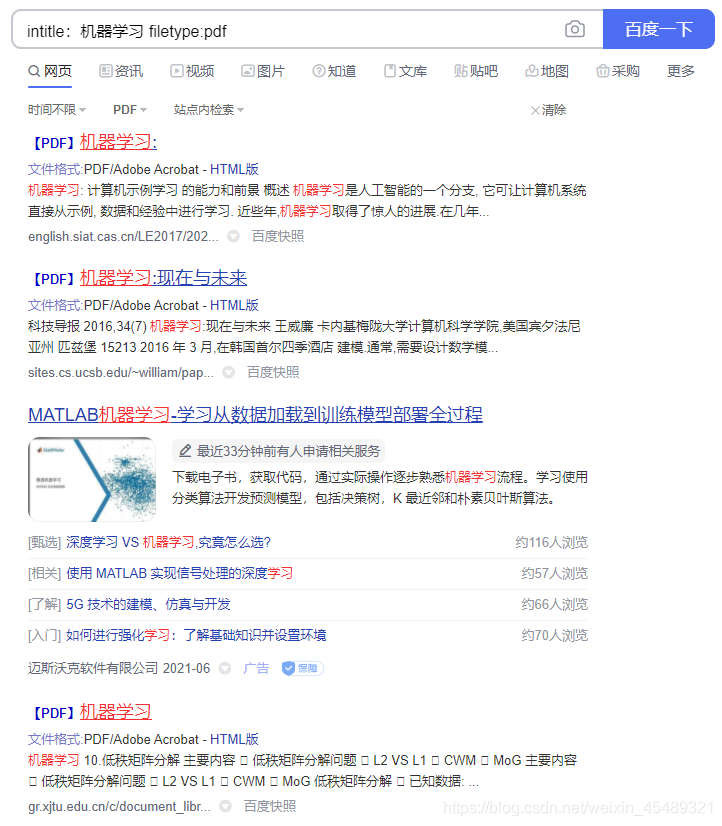Image resolution: width=722 pixels, height=826 pixels.
Task: Click the sites.cs.ucsb.edu URL
Action: 121,372
